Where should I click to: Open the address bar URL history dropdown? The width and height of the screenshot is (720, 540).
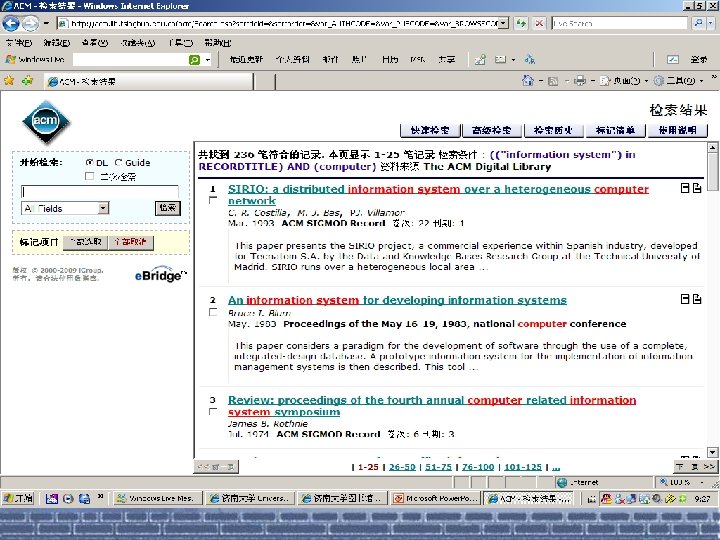coord(504,23)
